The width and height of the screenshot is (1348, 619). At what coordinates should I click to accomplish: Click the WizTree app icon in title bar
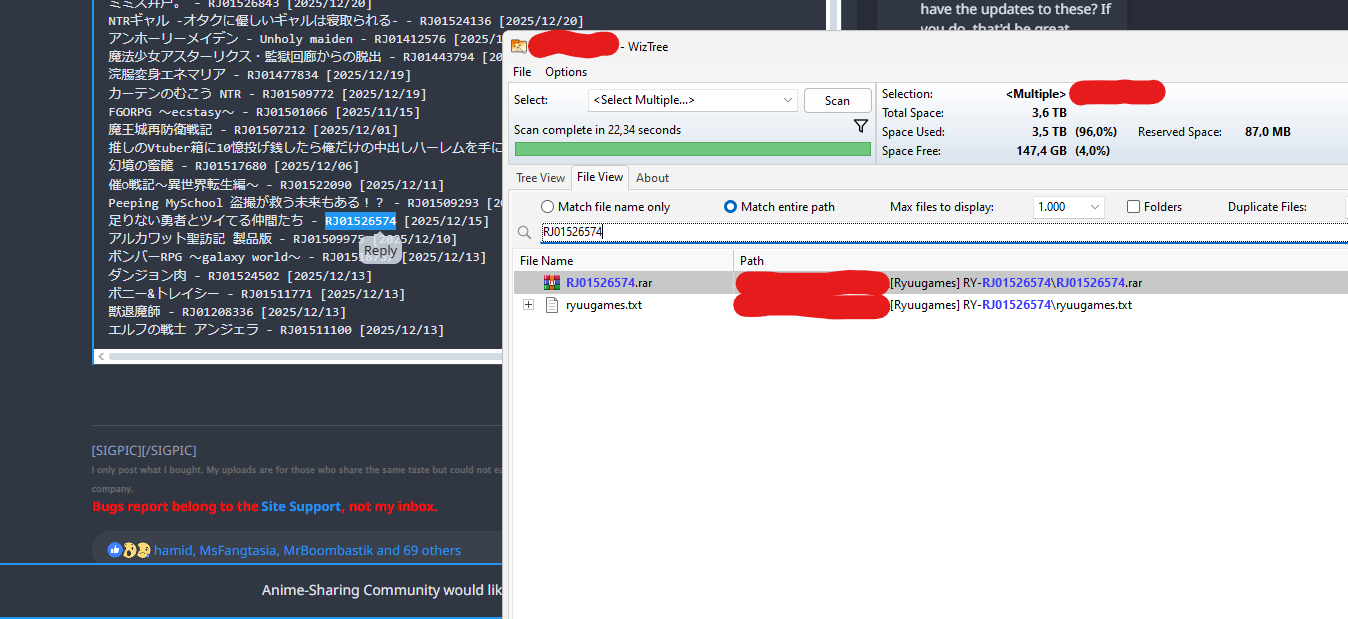tap(519, 46)
